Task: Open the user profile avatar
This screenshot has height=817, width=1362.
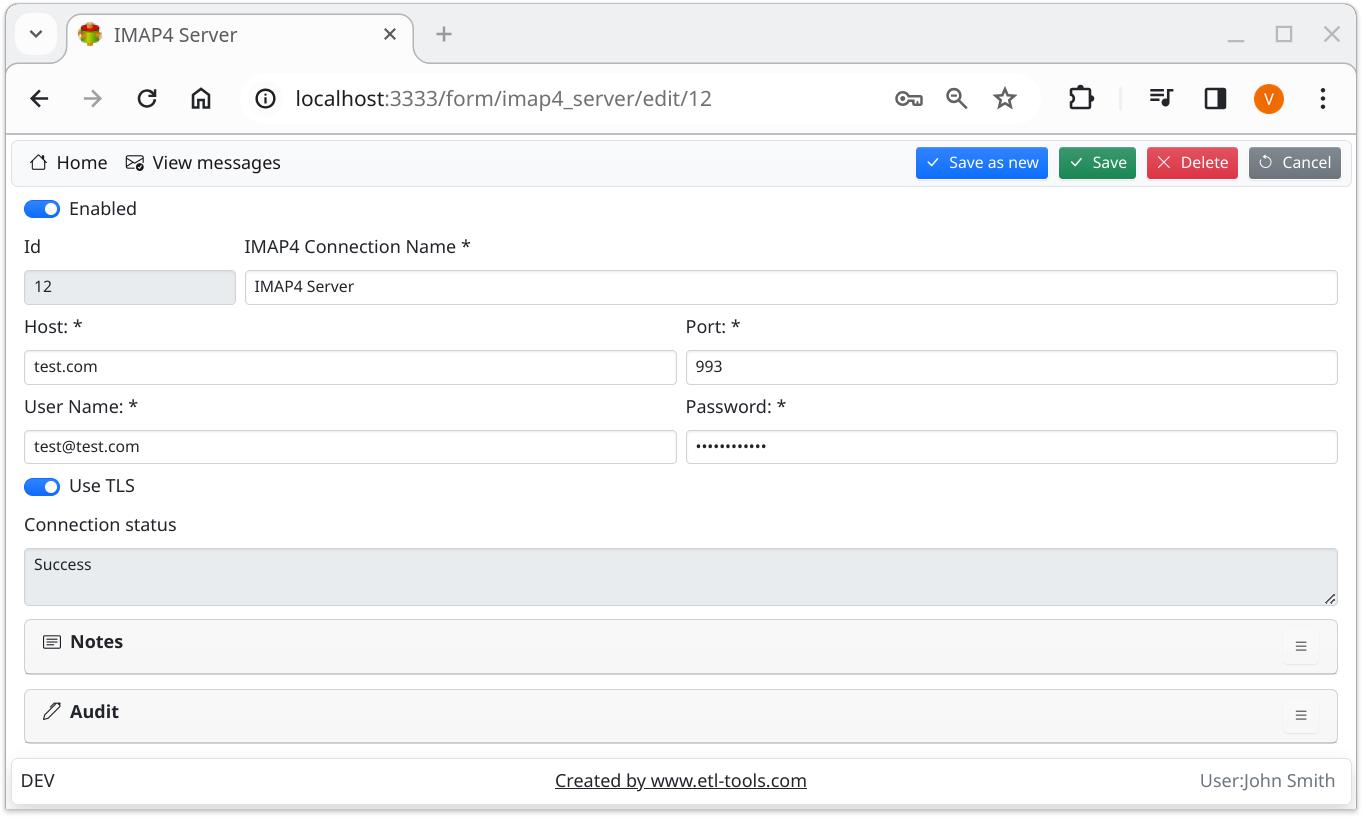Action: pyautogui.click(x=1269, y=98)
